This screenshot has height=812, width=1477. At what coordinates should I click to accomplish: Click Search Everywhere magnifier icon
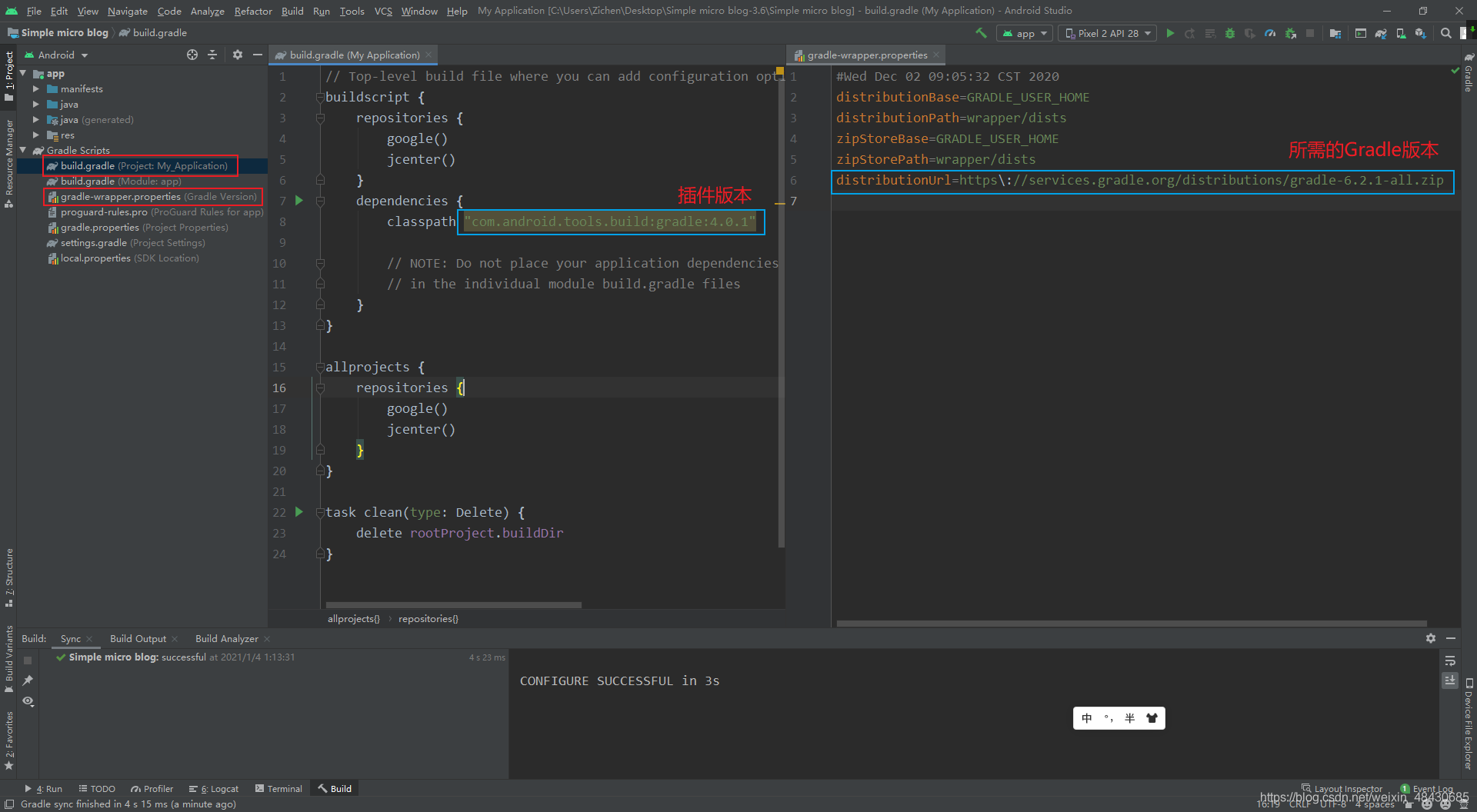coord(1446,33)
